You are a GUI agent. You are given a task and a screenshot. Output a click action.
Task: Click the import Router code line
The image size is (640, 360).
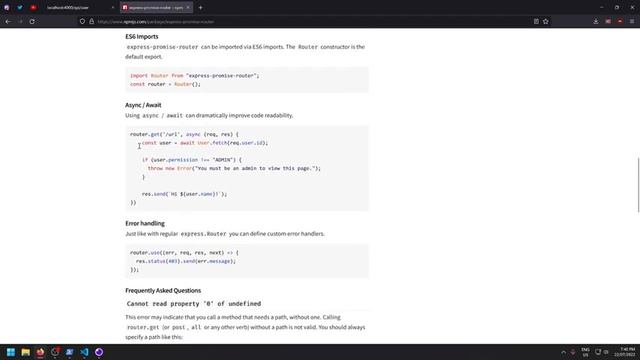(195, 76)
